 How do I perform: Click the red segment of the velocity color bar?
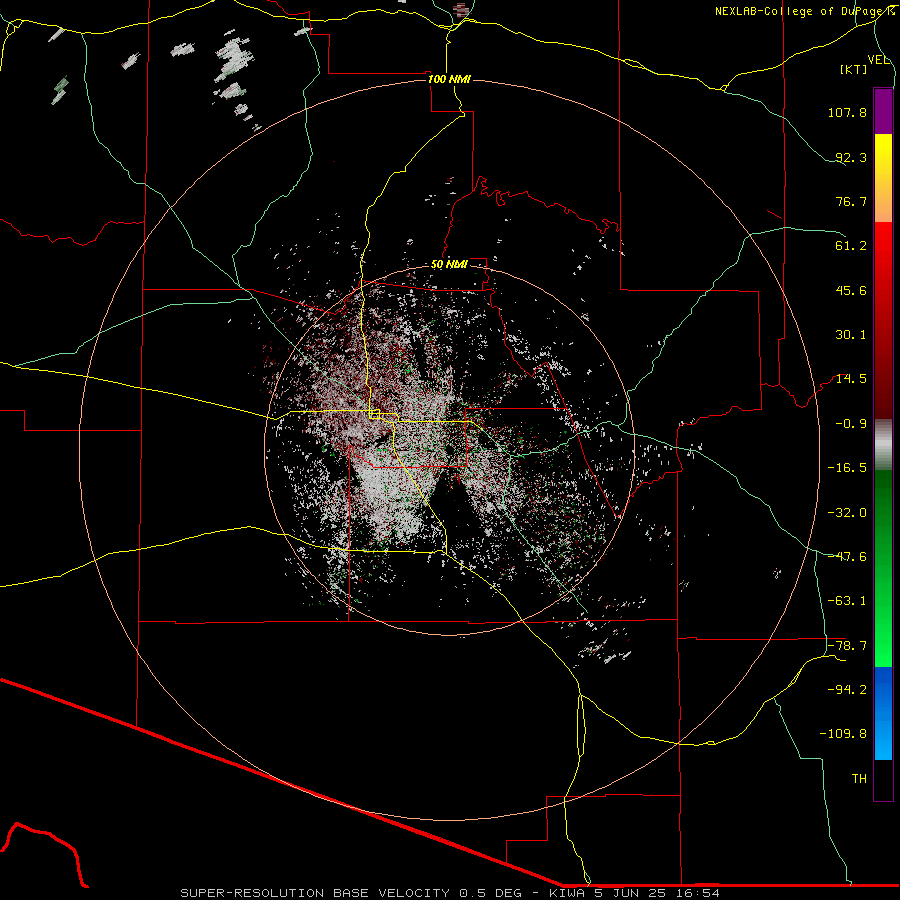pos(883,320)
